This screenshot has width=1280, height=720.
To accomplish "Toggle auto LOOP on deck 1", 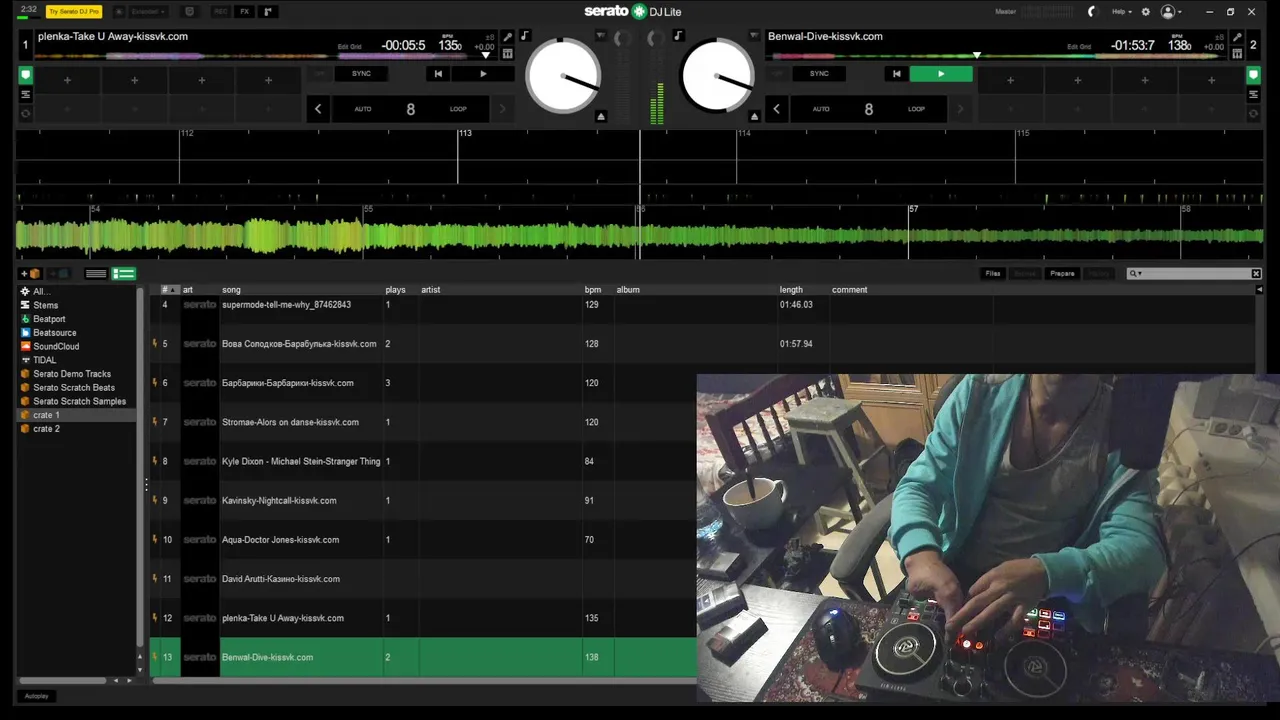I will pos(458,109).
